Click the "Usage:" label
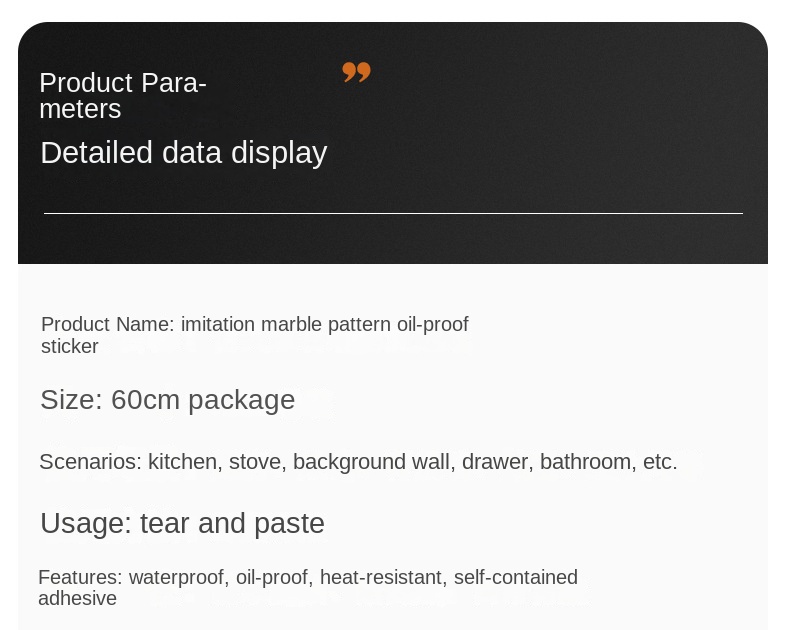Screen dimensions: 790x630 point(85,523)
